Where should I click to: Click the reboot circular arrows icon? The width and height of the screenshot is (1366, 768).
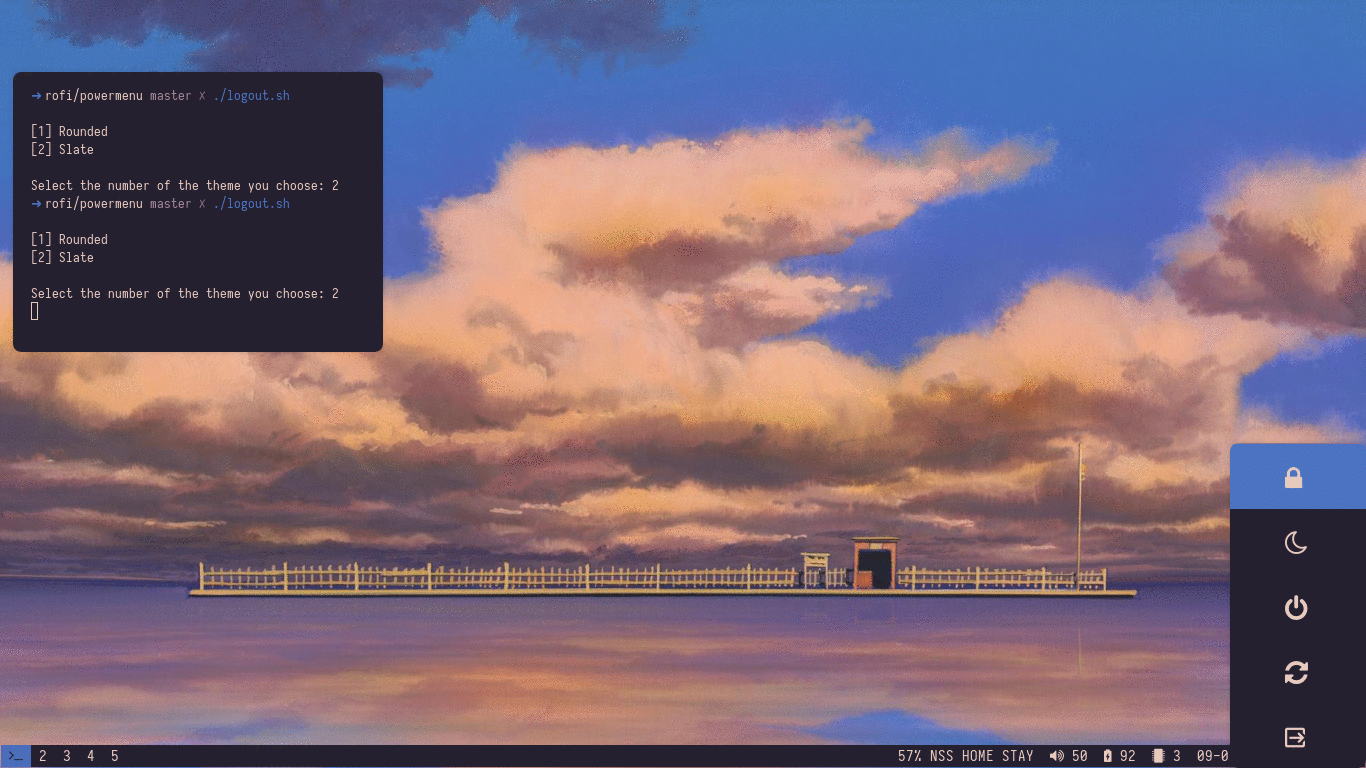pos(1296,673)
